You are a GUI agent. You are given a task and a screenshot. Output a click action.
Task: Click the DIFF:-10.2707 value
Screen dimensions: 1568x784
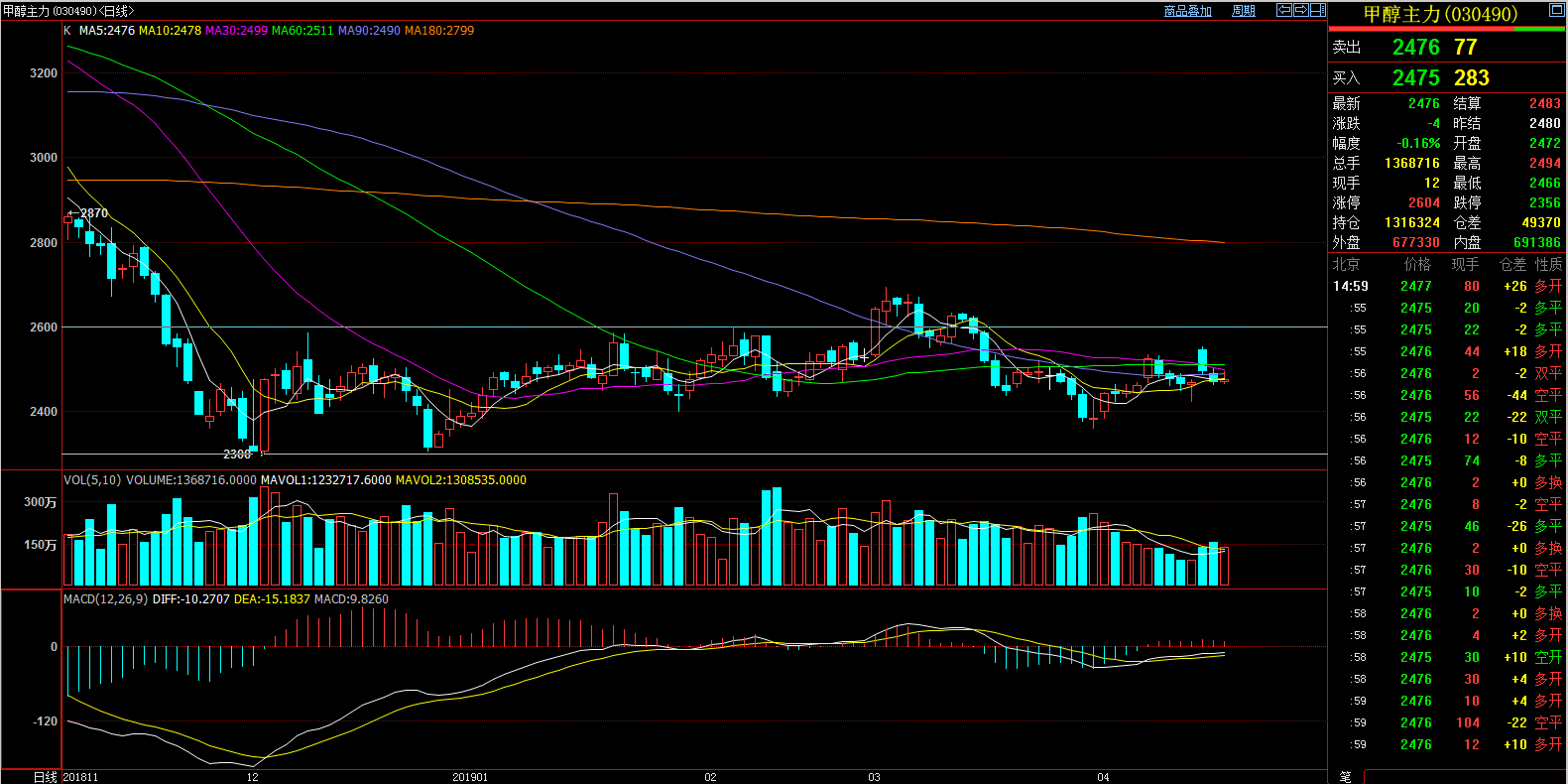pyautogui.click(x=191, y=599)
